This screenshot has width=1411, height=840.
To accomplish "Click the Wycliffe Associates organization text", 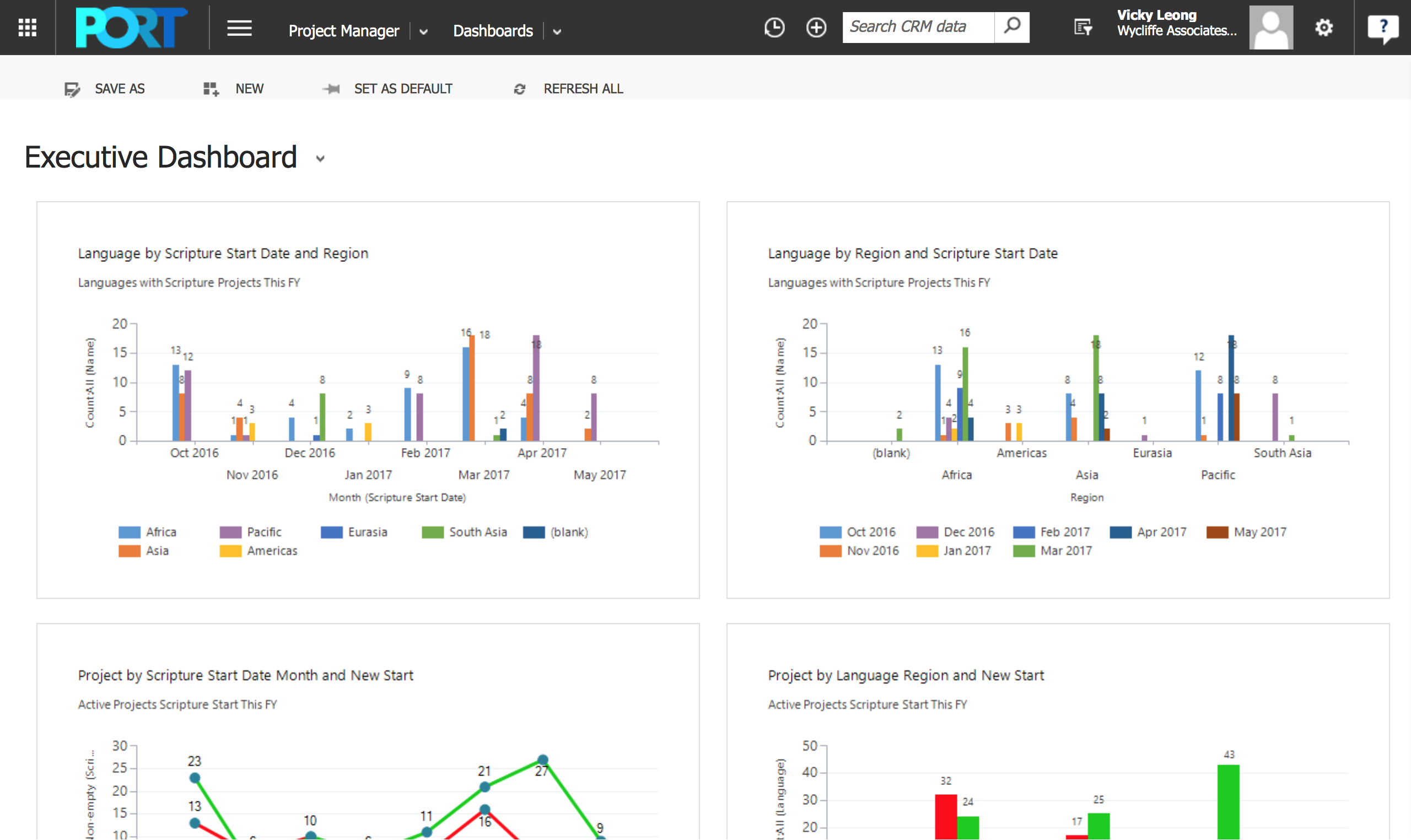I will coord(1177,31).
